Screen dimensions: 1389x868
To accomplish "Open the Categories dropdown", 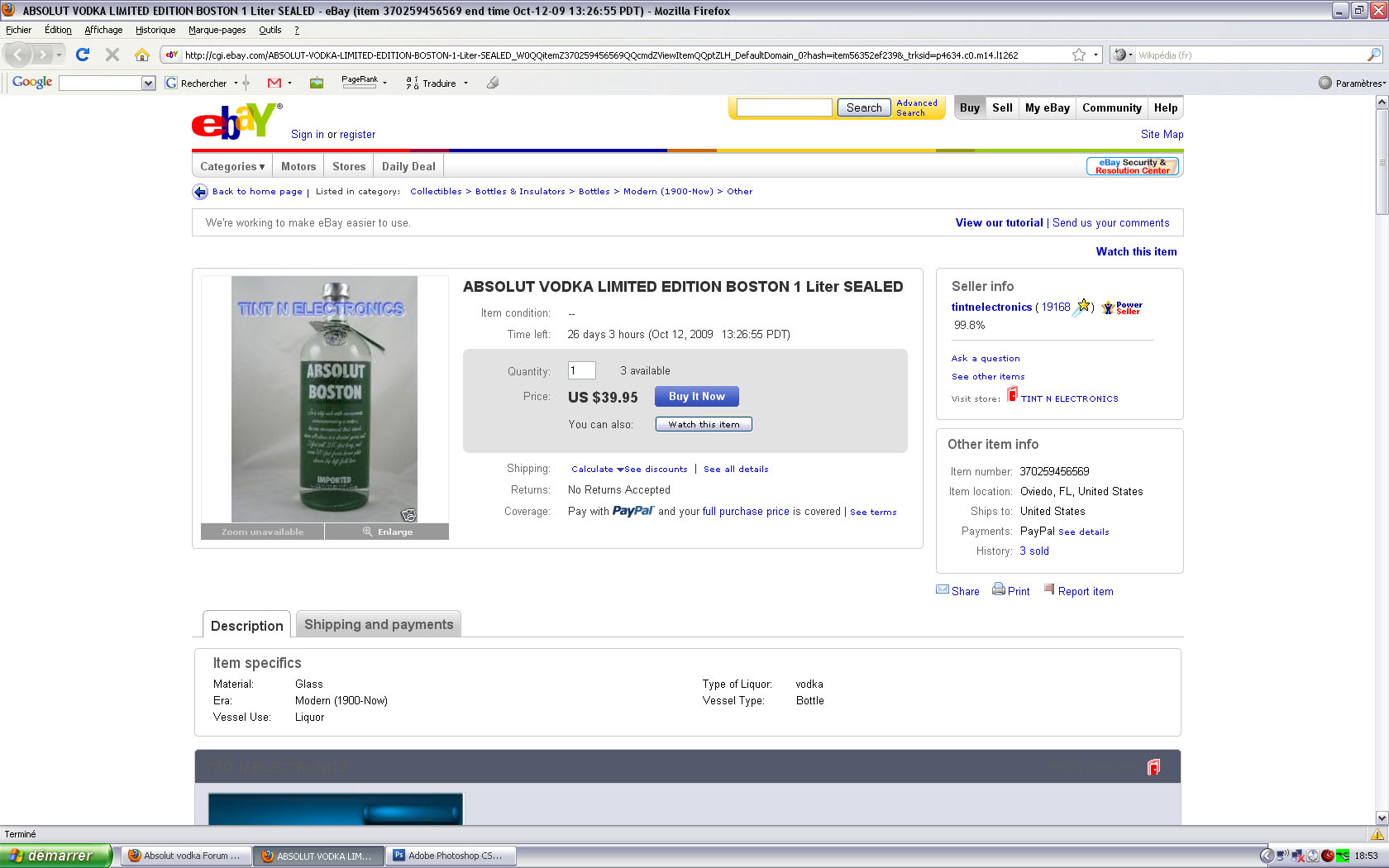I will click(232, 166).
